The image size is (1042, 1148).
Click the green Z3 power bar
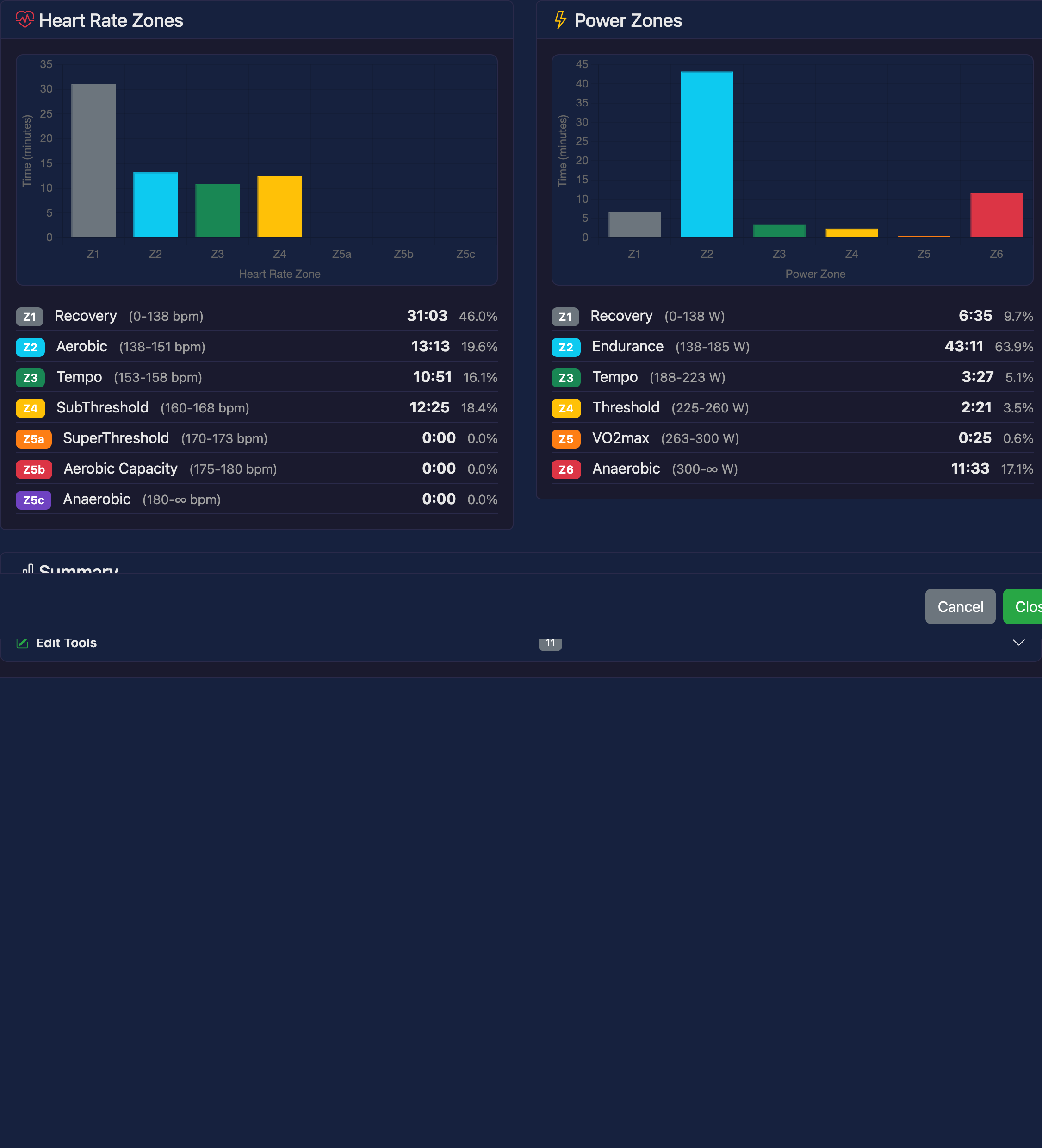[x=779, y=231]
